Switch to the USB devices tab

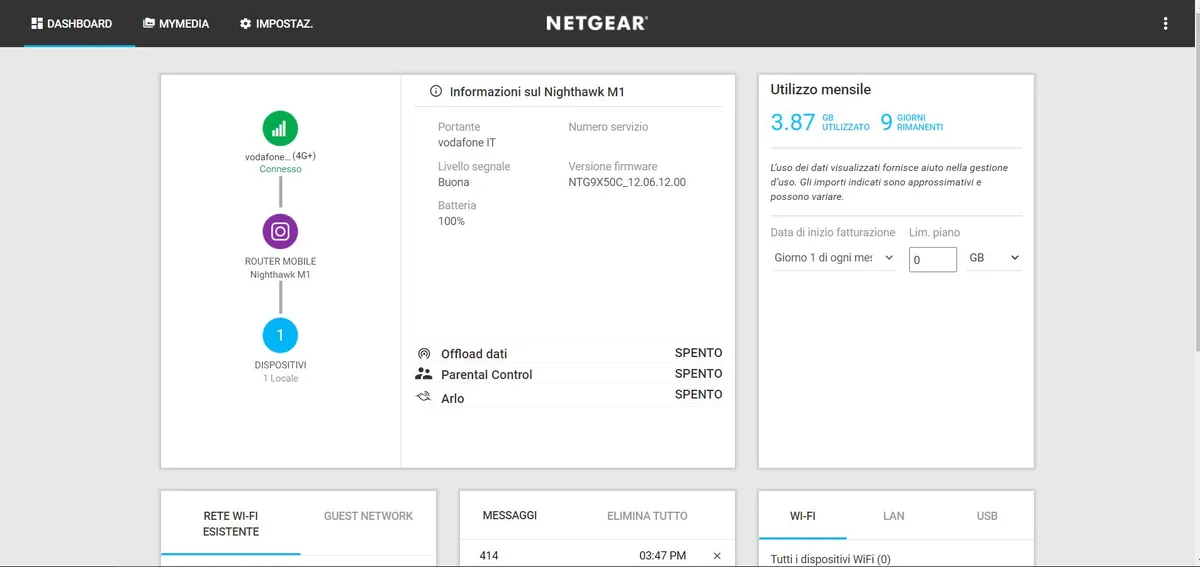(987, 516)
